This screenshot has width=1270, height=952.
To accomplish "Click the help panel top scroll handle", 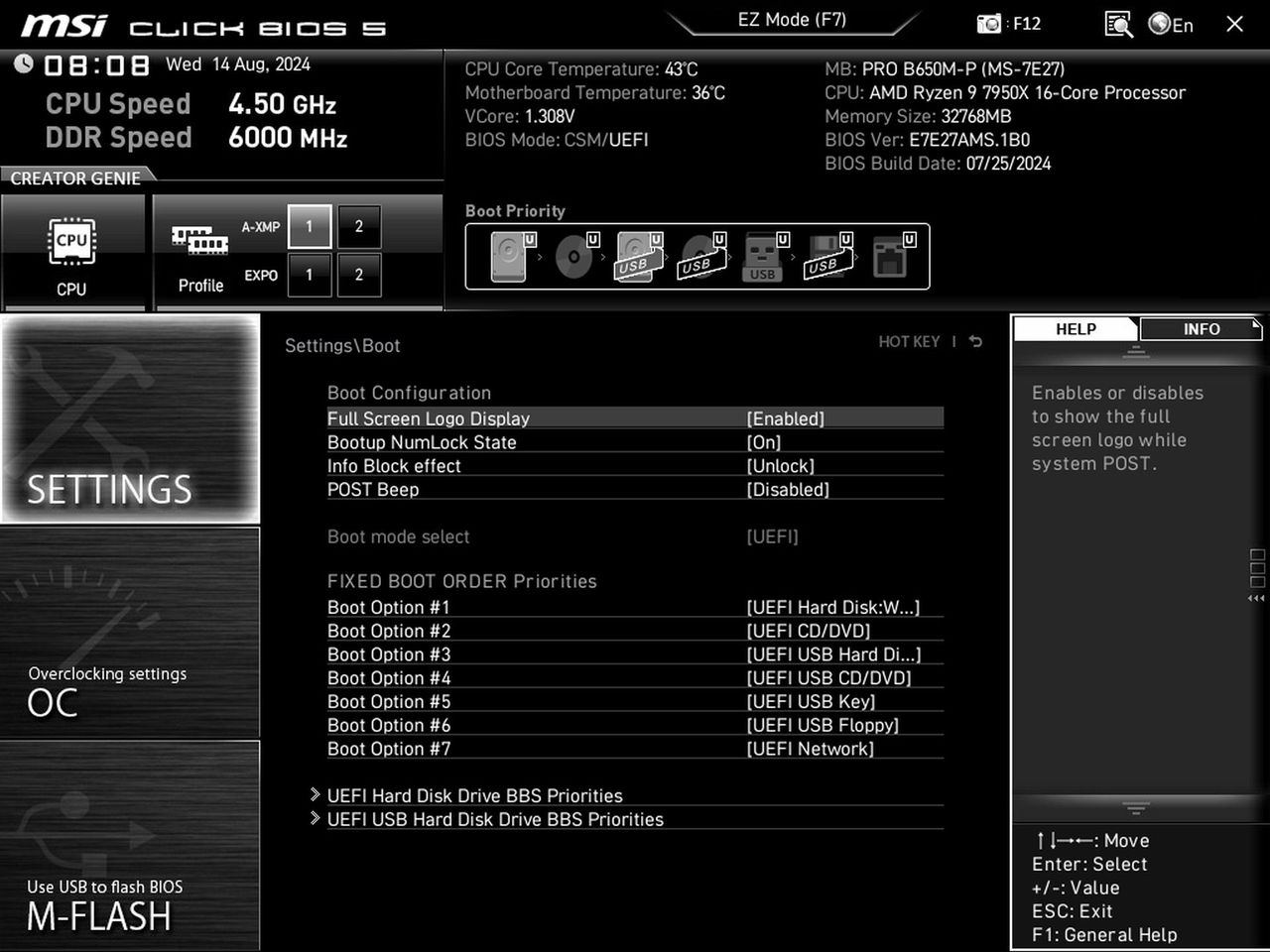I will click(1136, 353).
